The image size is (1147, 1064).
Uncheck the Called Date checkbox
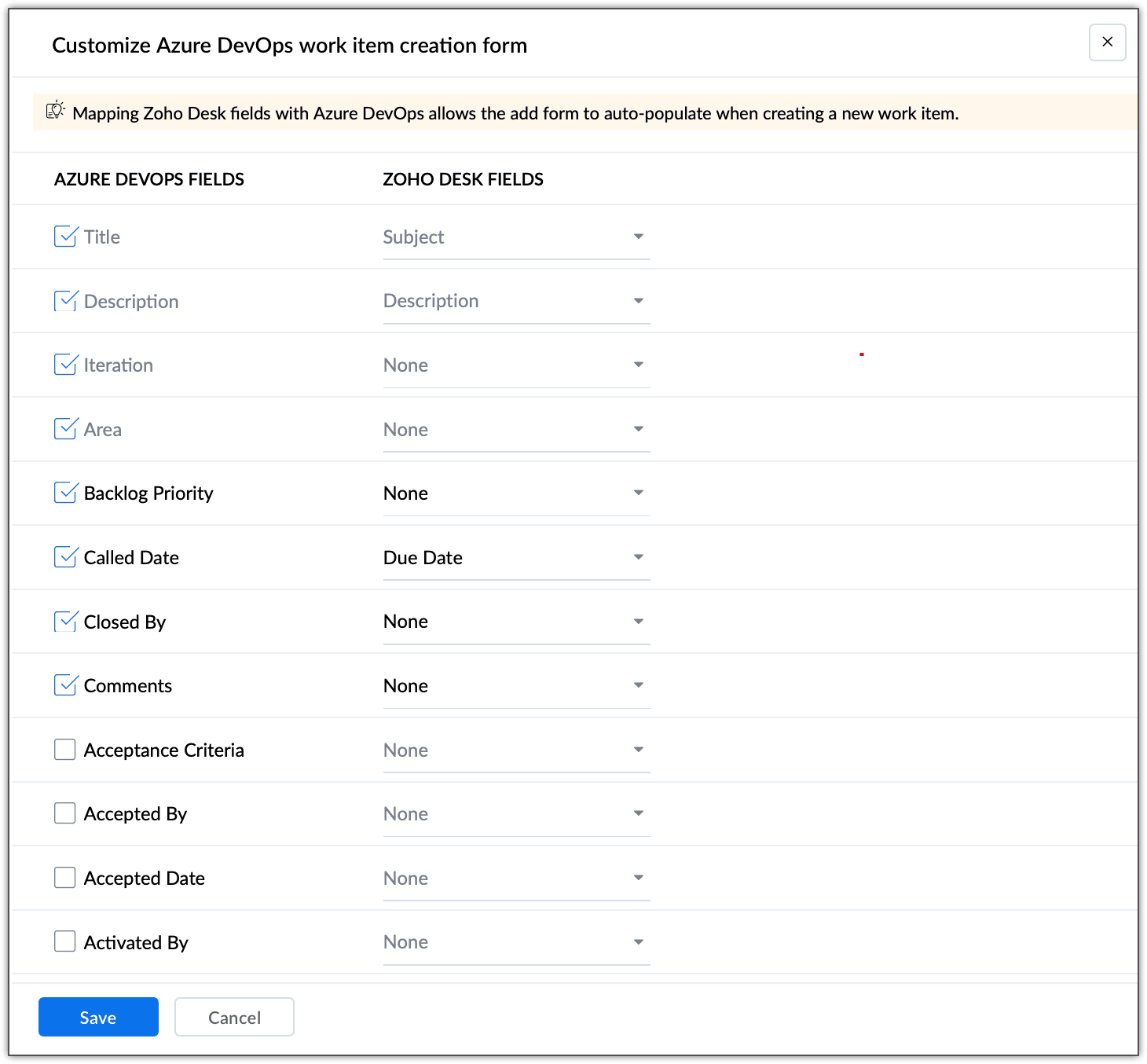(65, 557)
